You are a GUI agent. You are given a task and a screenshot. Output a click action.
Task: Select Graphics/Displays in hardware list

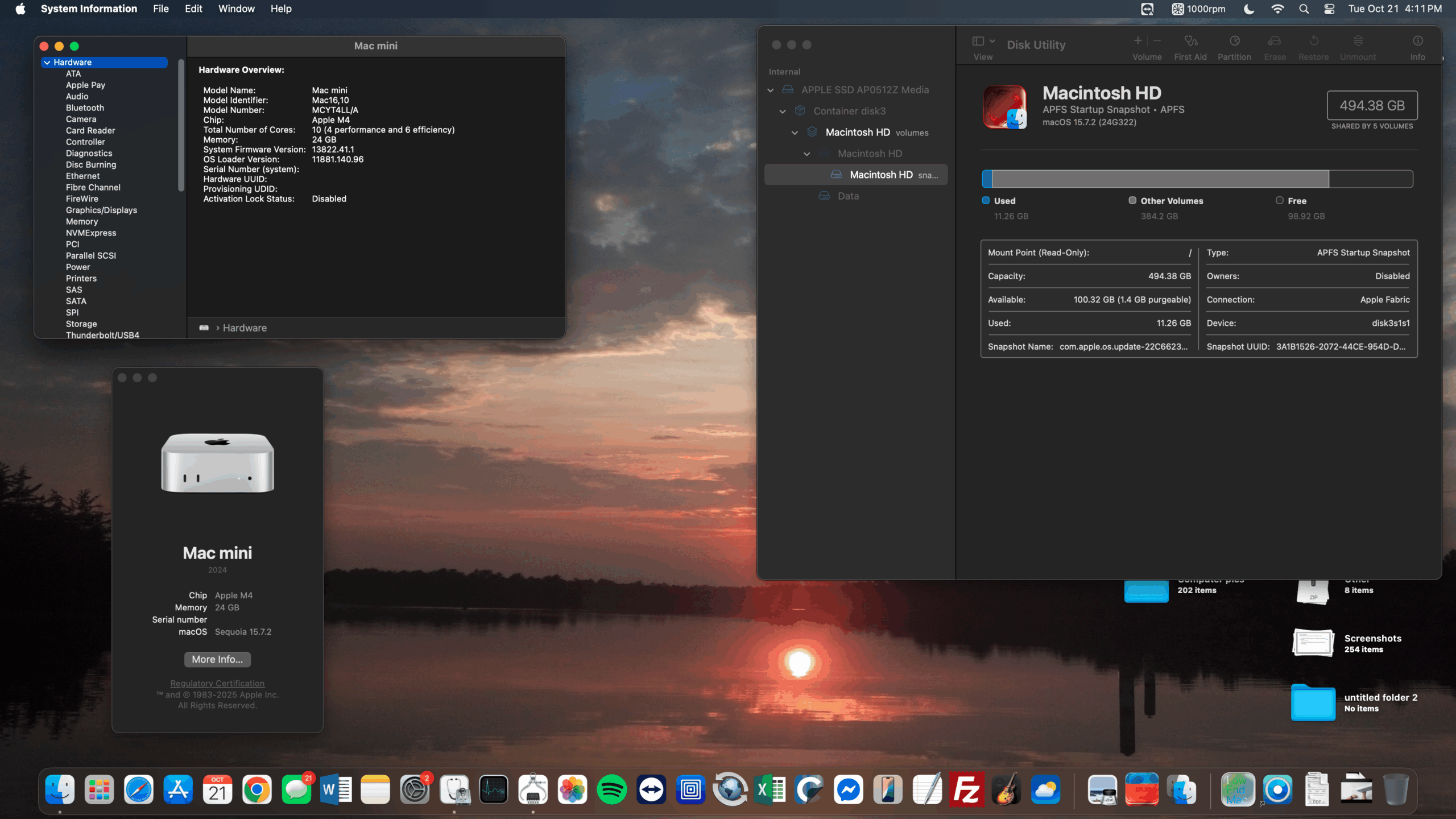coord(101,210)
